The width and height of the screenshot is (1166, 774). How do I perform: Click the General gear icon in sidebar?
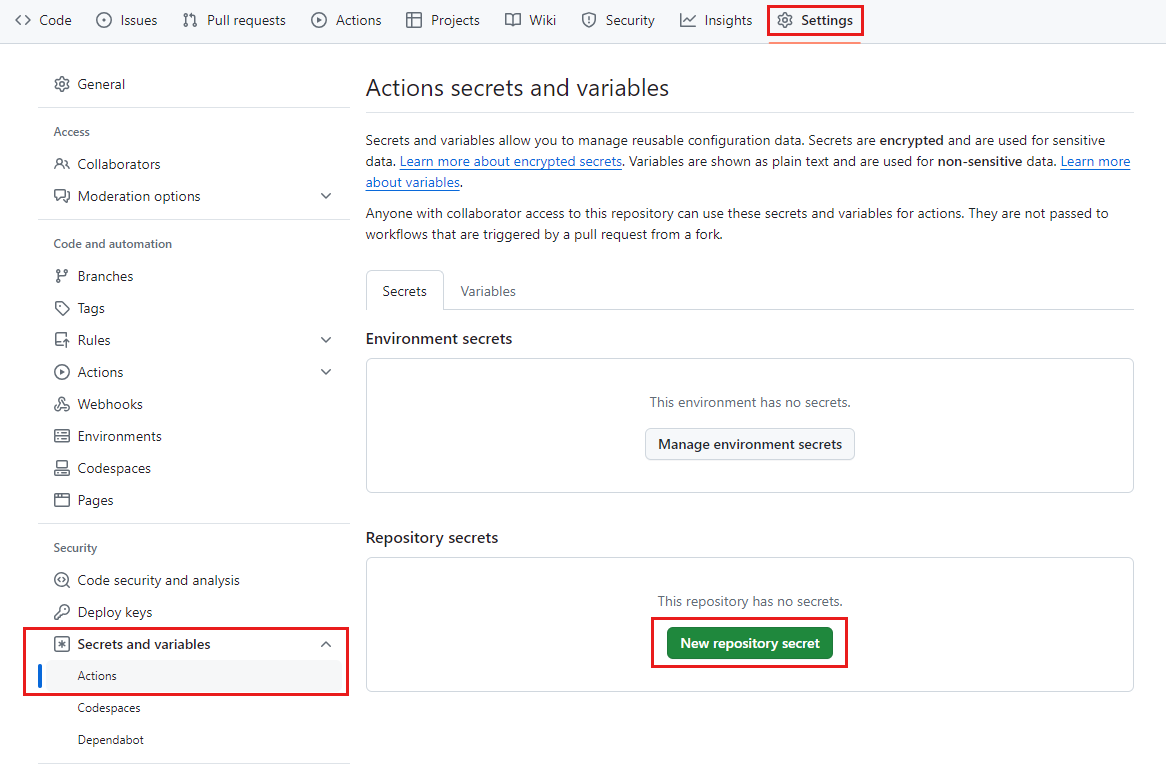[x=62, y=84]
